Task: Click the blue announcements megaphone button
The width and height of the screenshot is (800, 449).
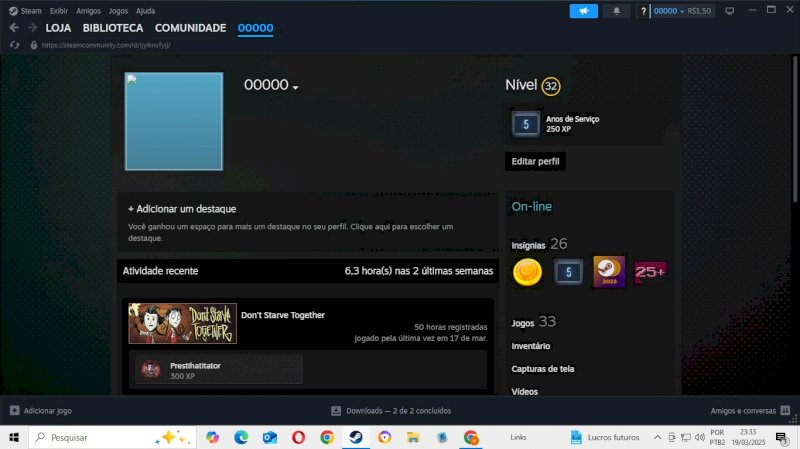Action: 583,11
